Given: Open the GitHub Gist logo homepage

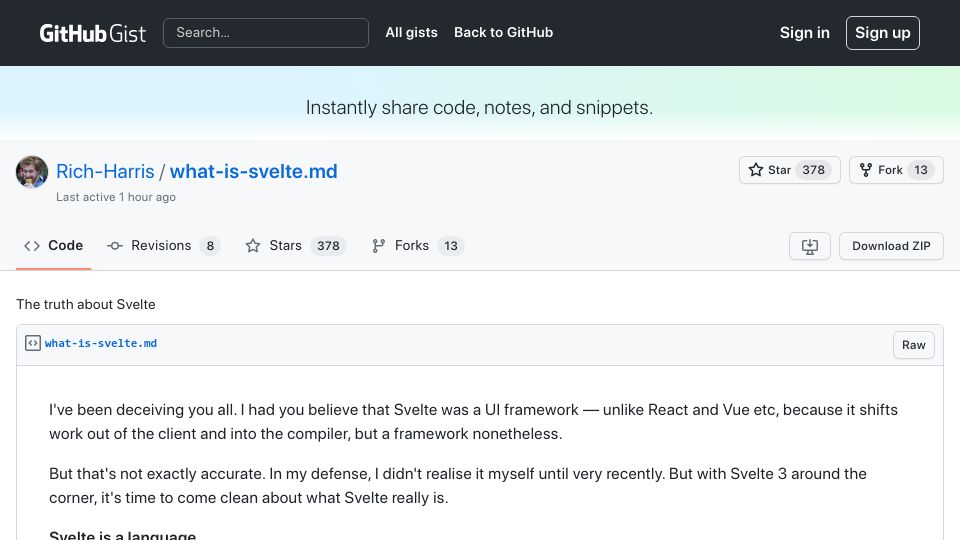Looking at the screenshot, I should point(92,33).
